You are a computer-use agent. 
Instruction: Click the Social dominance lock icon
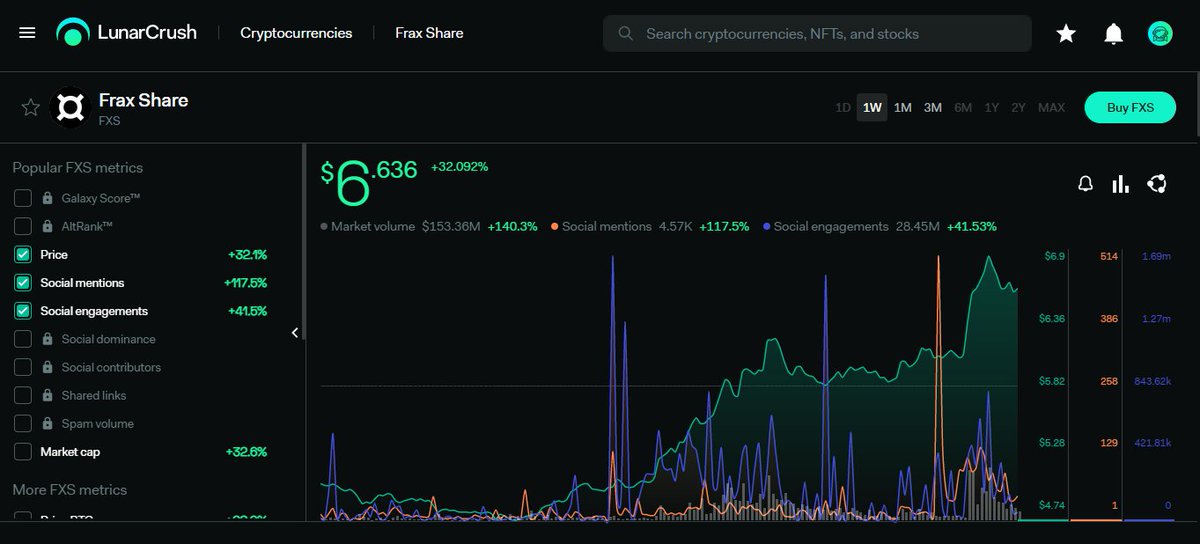tap(48, 339)
